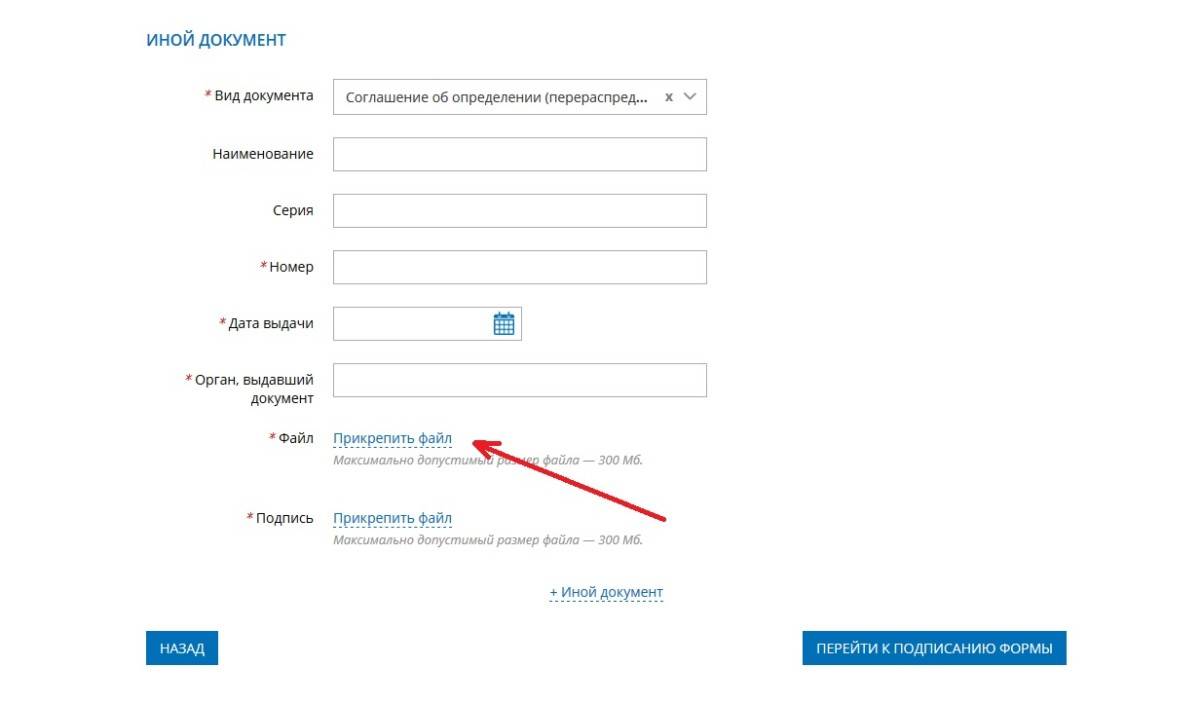1200x703 pixels.
Task: Click the Орган, выдавший документ field
Action: click(519, 380)
